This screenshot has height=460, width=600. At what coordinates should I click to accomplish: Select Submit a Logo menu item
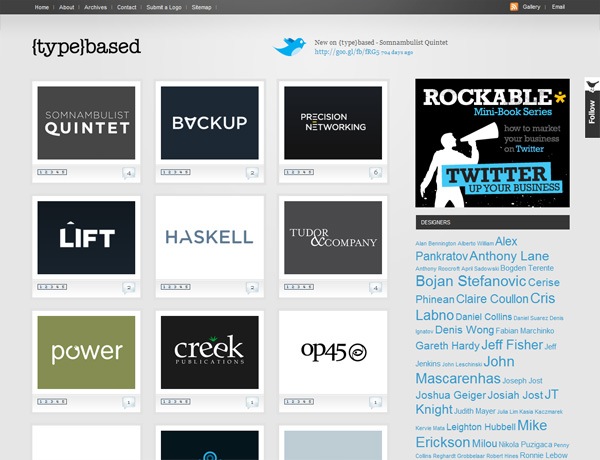tap(164, 7)
